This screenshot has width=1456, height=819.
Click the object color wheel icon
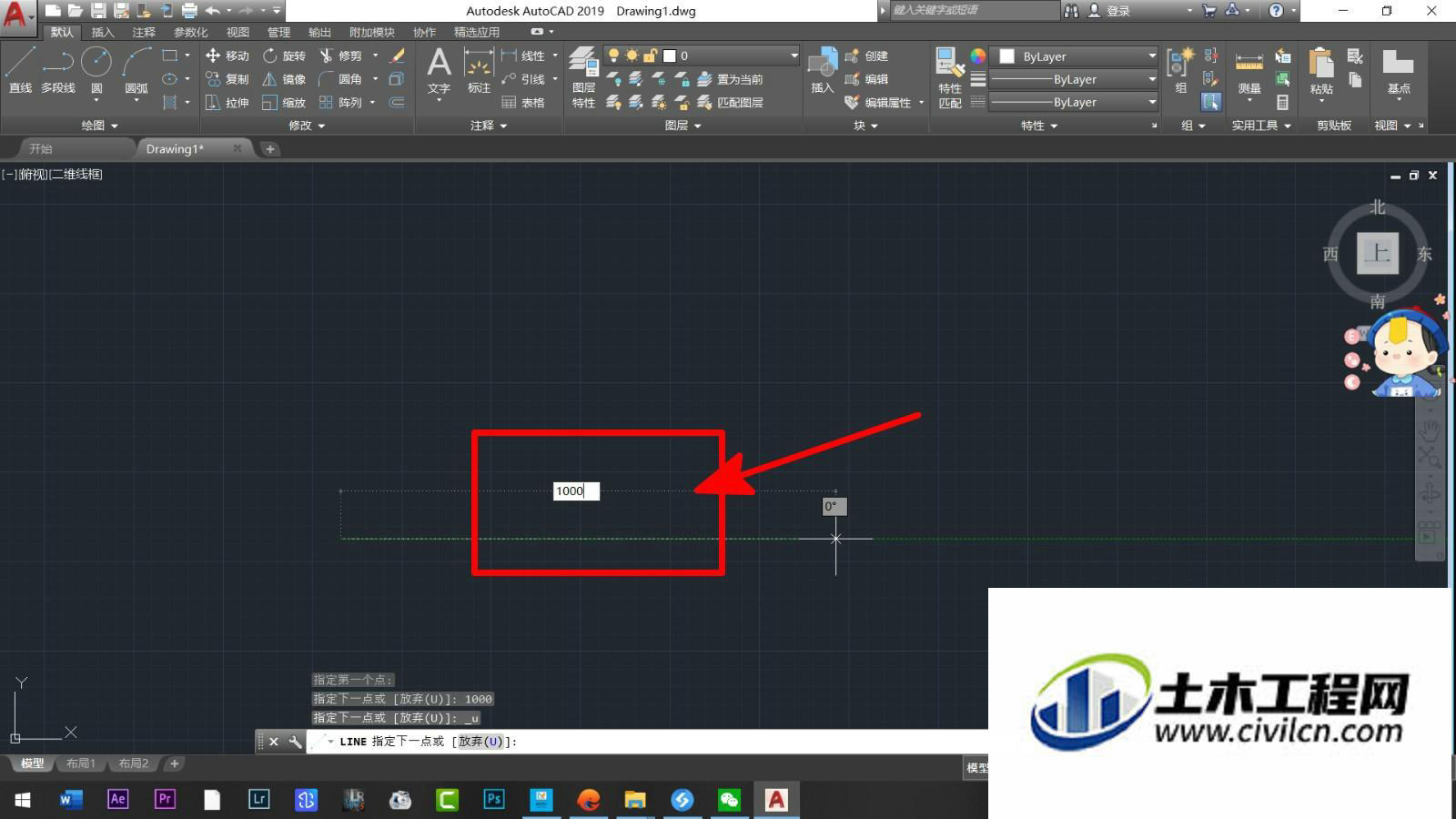(x=977, y=56)
